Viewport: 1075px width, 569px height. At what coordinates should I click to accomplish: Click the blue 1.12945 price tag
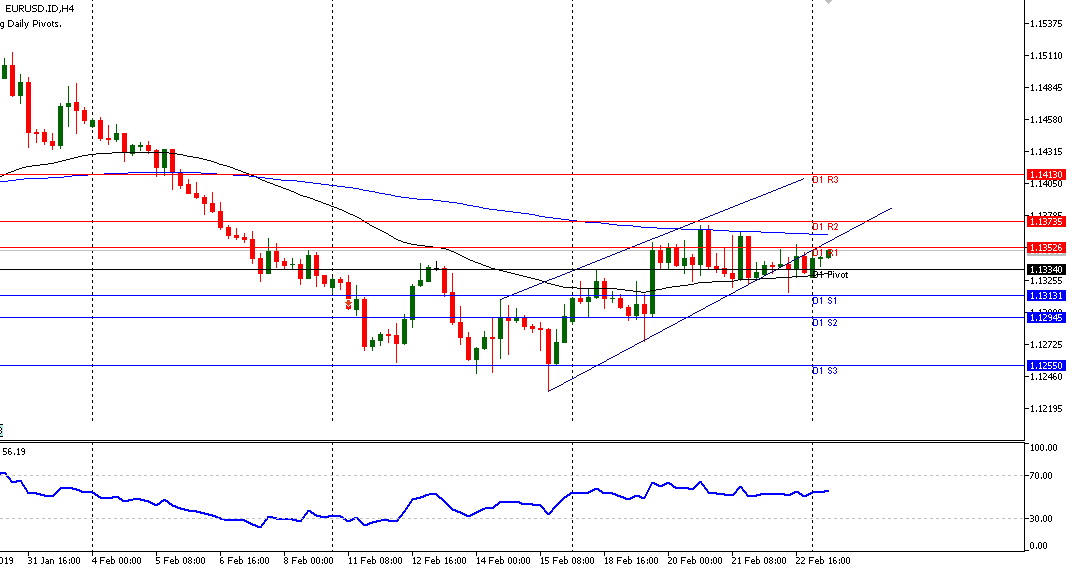coord(1046,317)
